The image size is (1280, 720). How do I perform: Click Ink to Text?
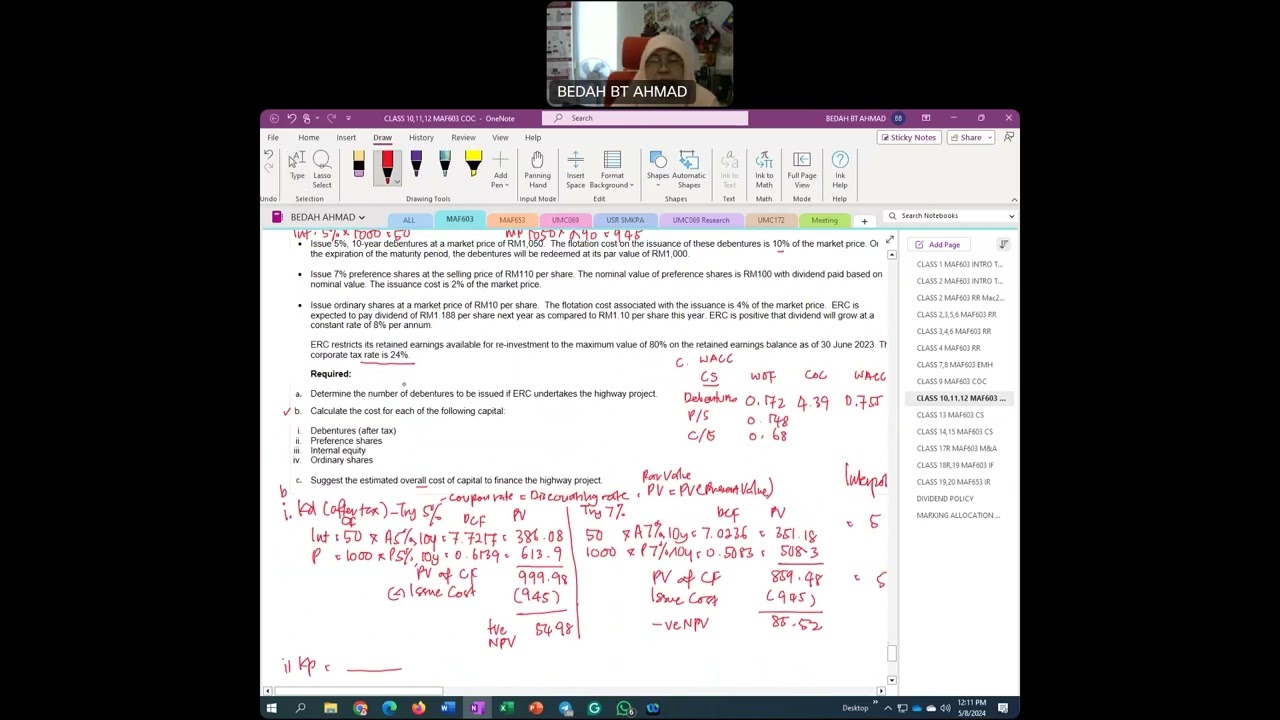pyautogui.click(x=730, y=170)
